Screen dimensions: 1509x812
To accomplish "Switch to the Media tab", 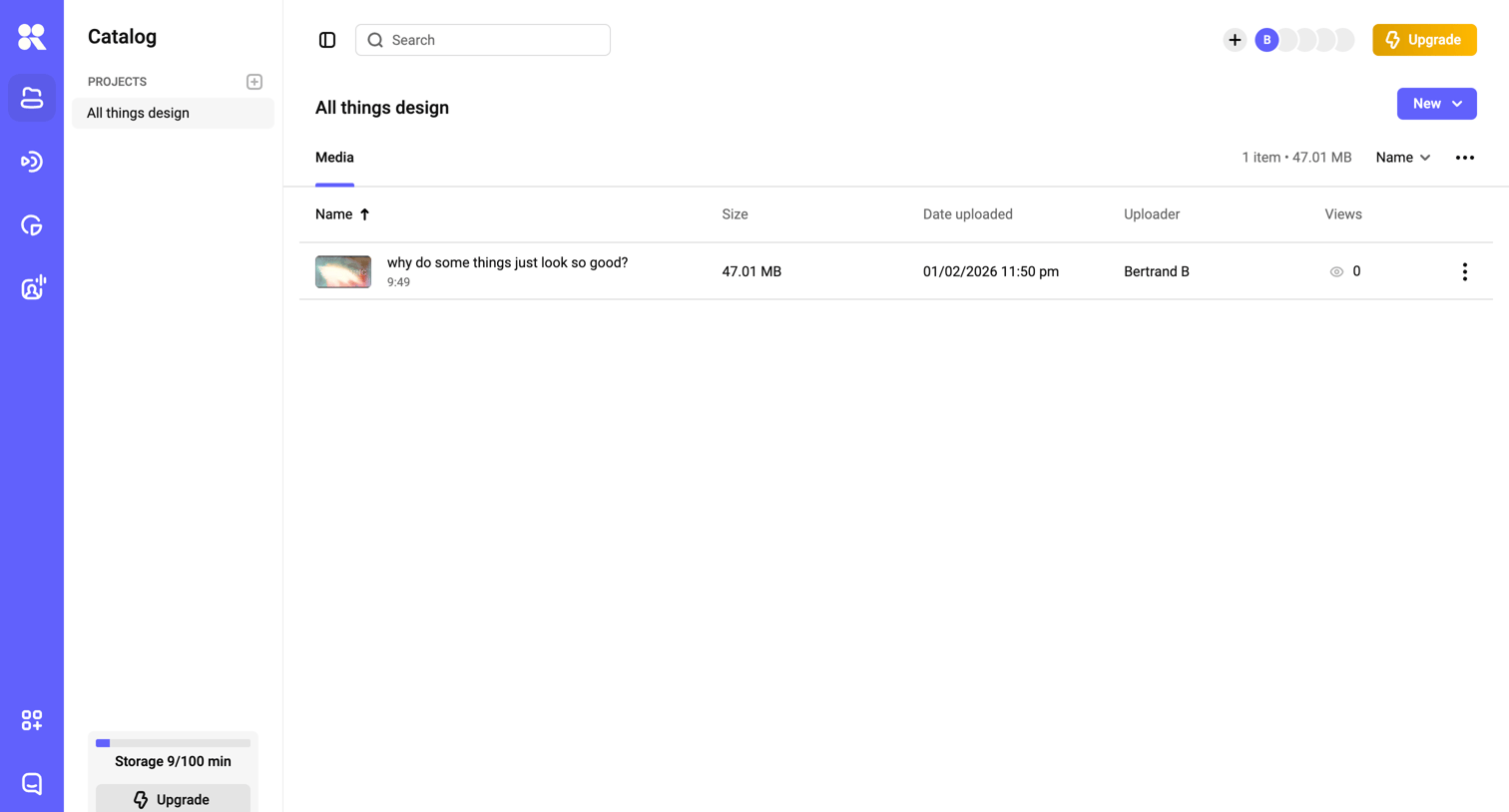I will pyautogui.click(x=334, y=158).
